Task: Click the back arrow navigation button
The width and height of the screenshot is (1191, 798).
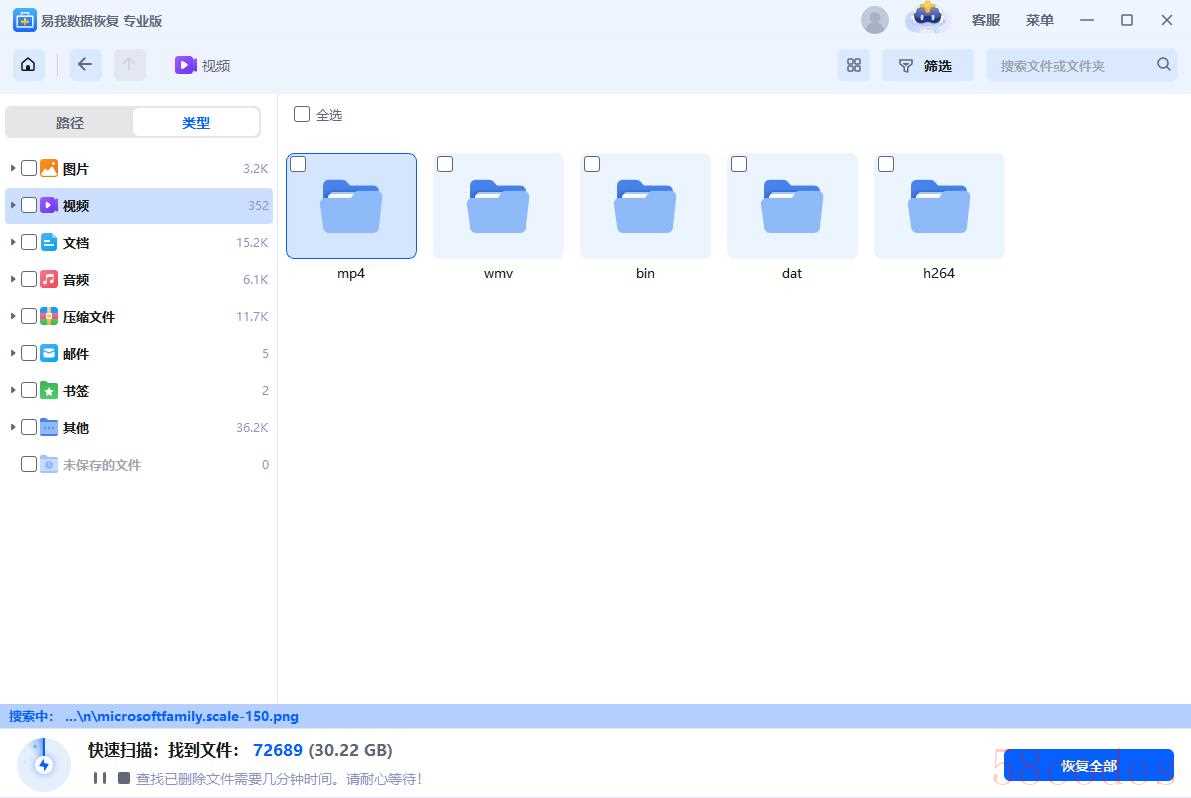Action: pyautogui.click(x=85, y=65)
